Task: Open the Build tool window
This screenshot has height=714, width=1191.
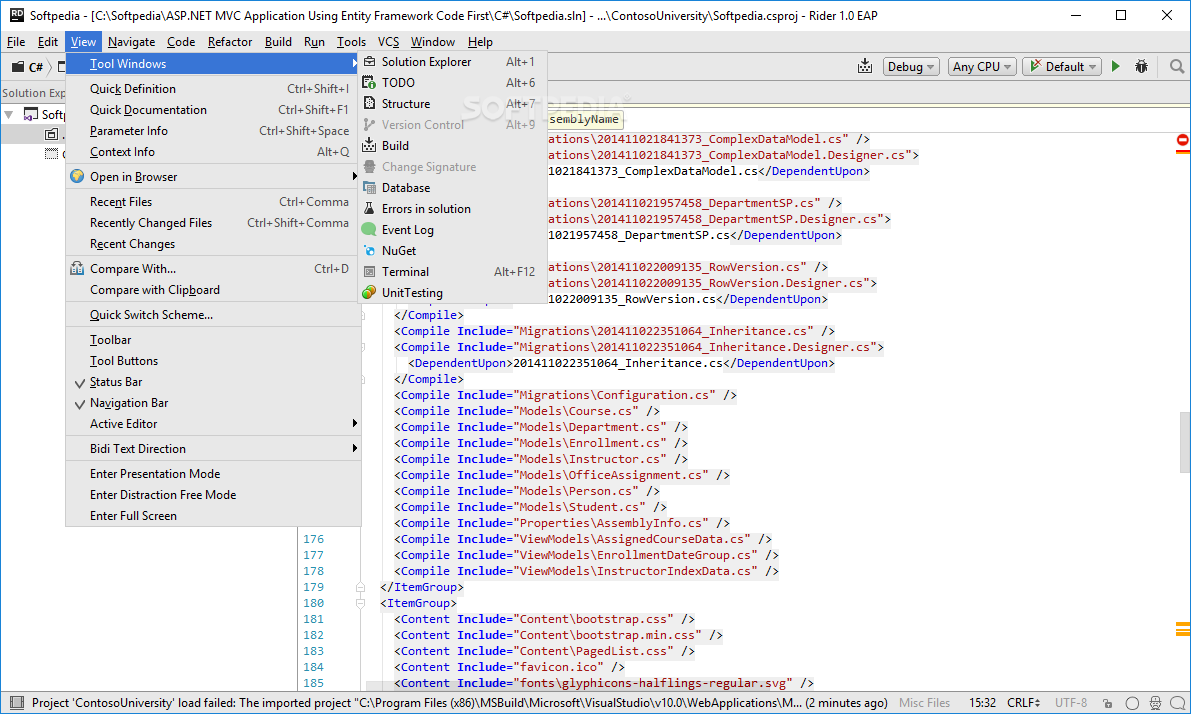Action: [452, 146]
